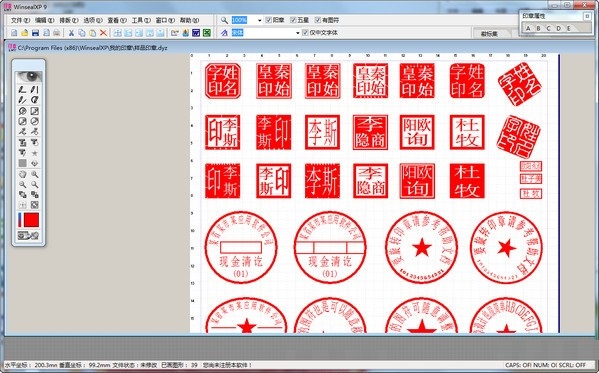Click the font name input field
The height and width of the screenshot is (373, 599).
(x=263, y=33)
